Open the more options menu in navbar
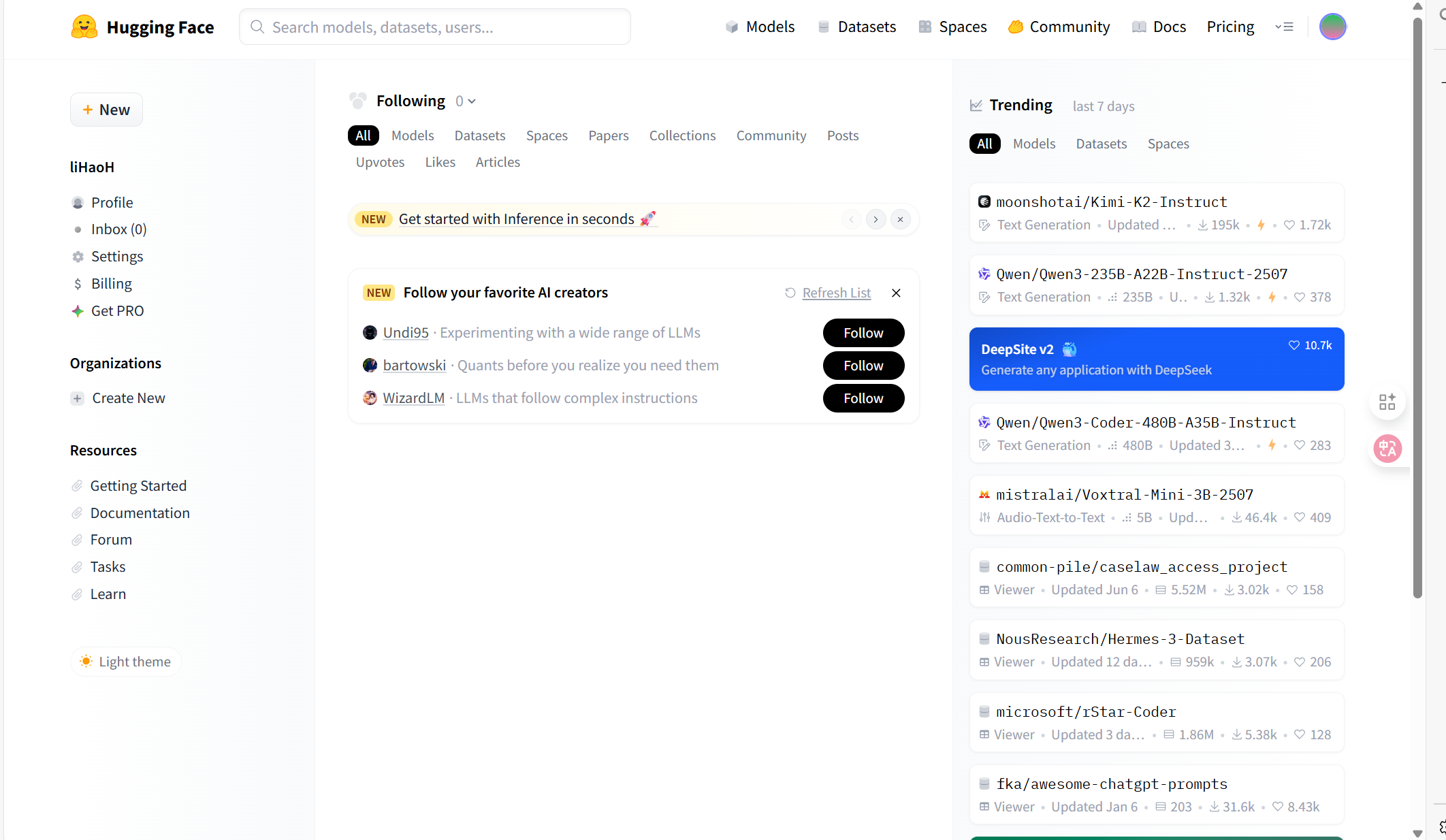1446x840 pixels. coord(1284,27)
